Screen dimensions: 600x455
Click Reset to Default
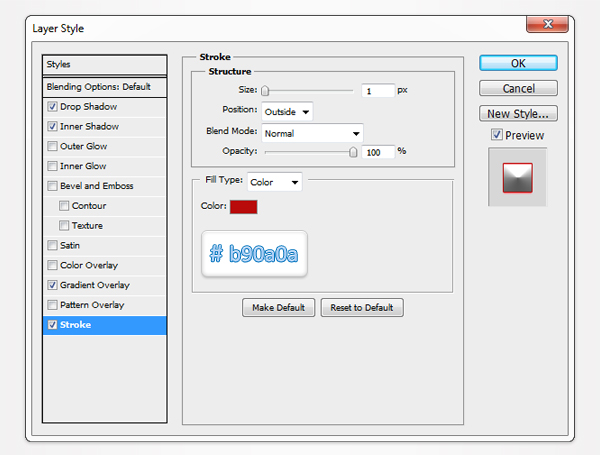pyautogui.click(x=362, y=307)
